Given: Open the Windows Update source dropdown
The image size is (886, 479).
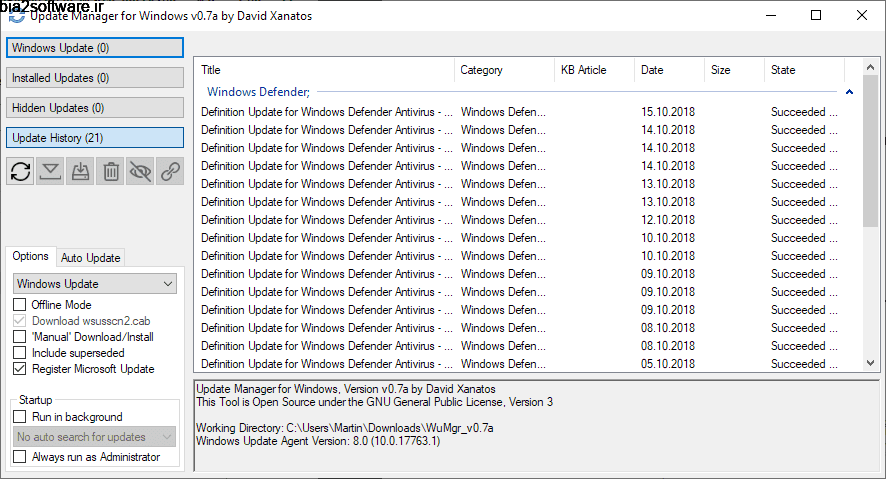Looking at the screenshot, I should pyautogui.click(x=95, y=284).
